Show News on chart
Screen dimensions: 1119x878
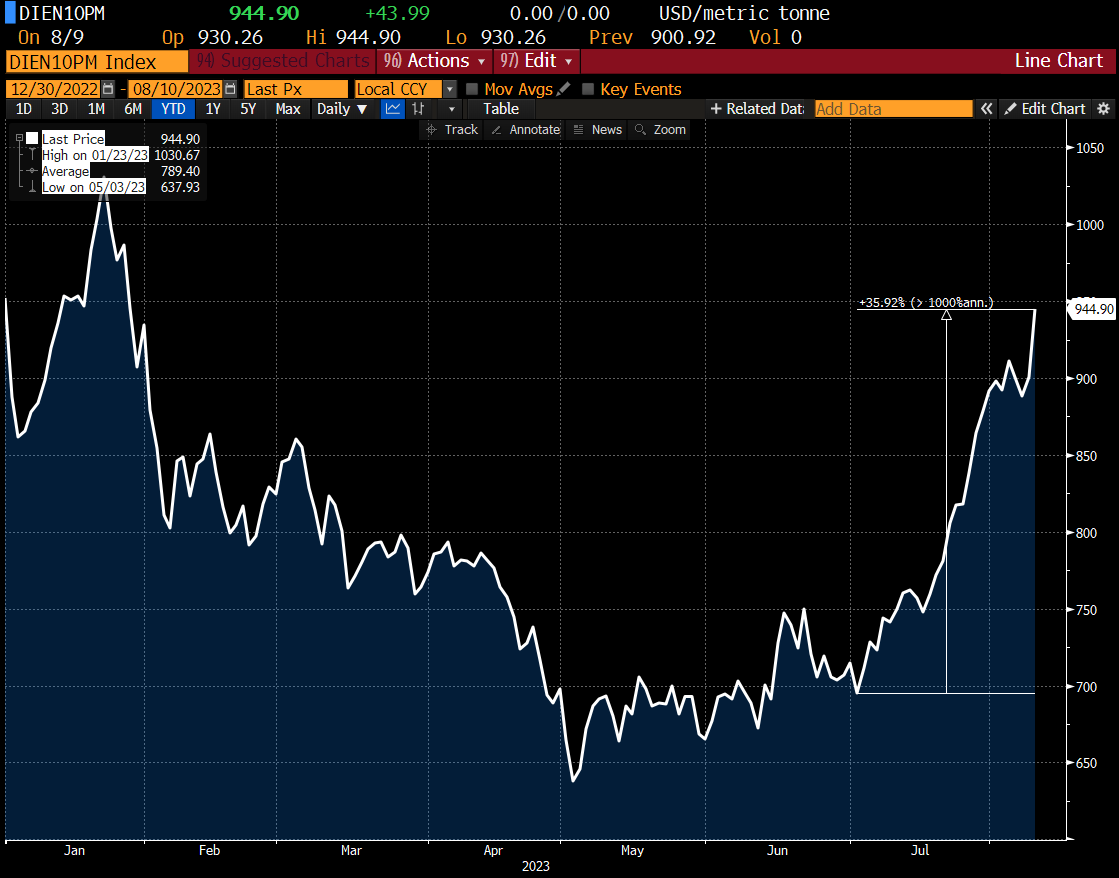[x=598, y=130]
